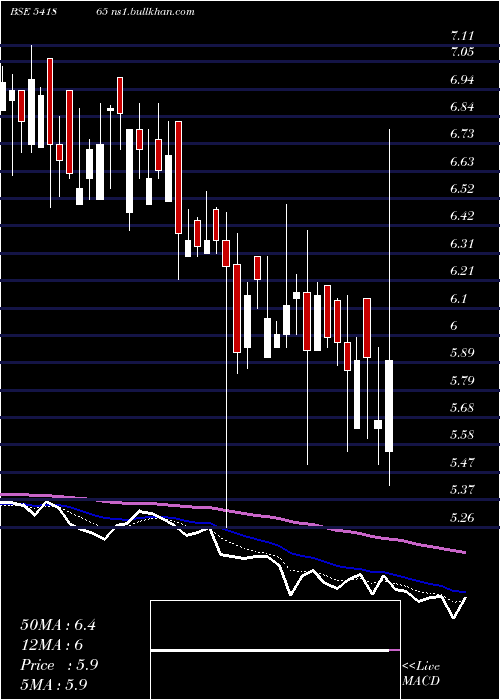This screenshot has height=700, width=500.
Task: Click the 7.05 price axis label
Action: click(463, 52)
